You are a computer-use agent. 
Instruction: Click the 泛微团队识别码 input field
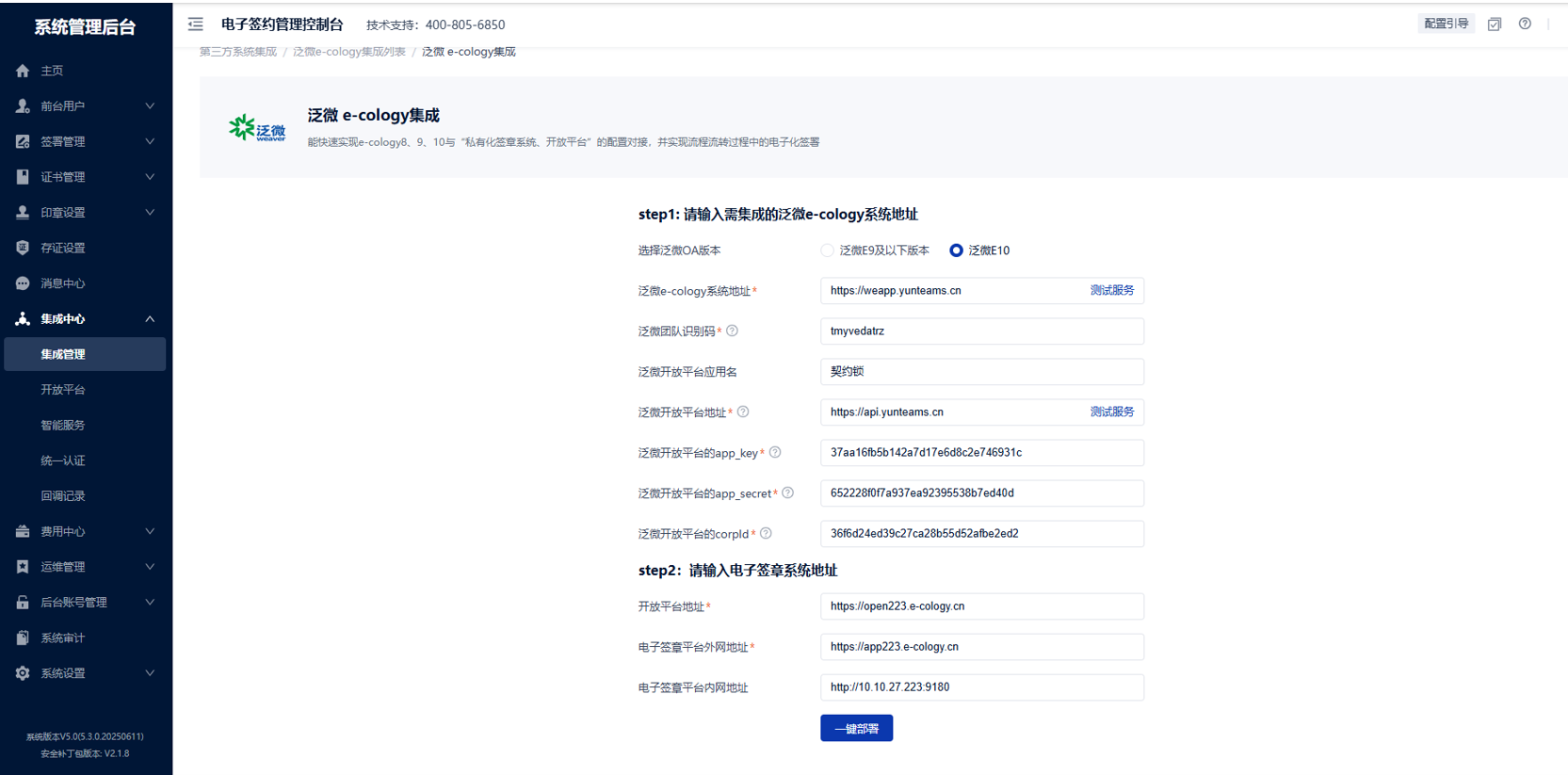pos(982,331)
